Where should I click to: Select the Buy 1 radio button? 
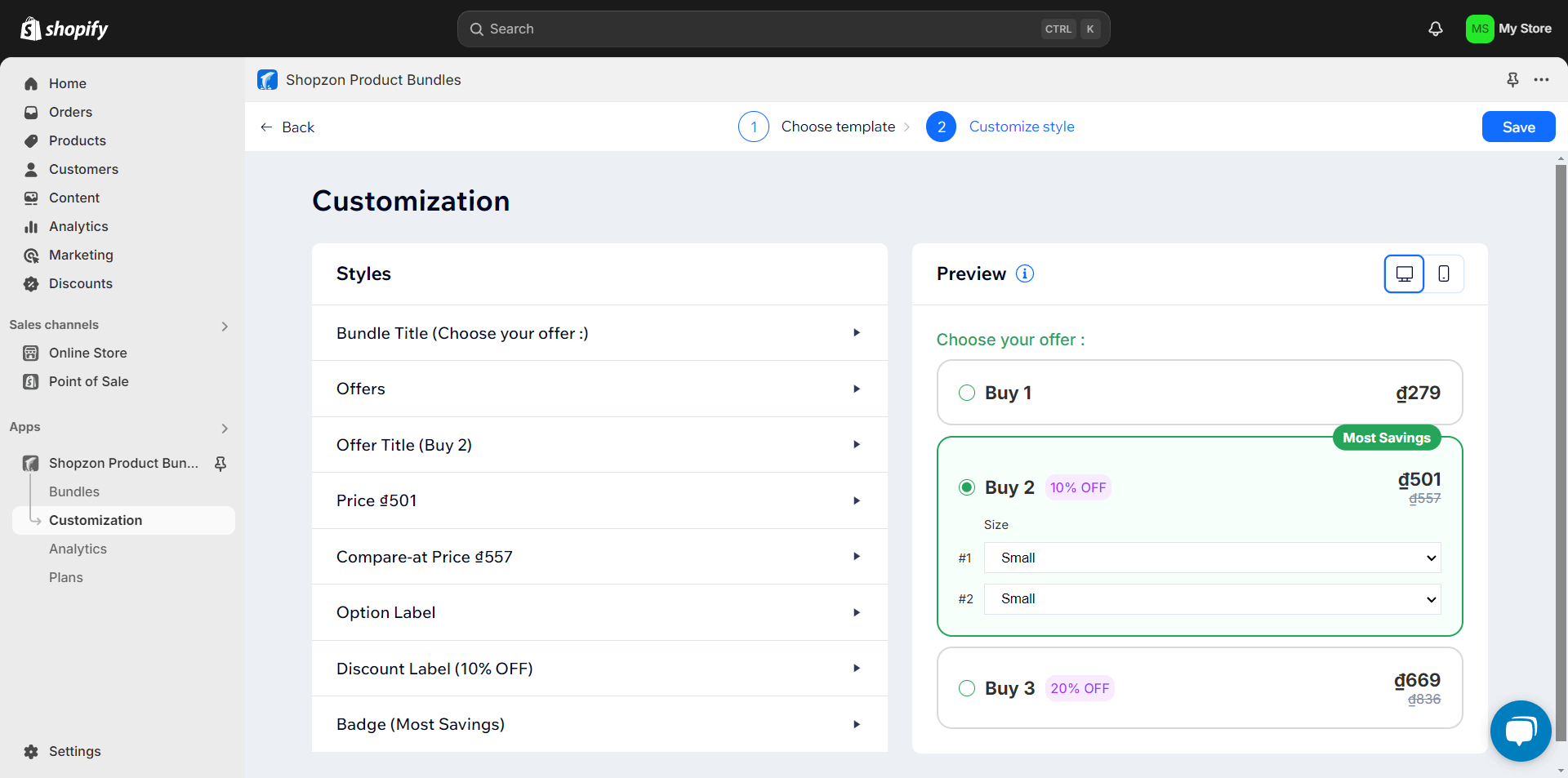click(966, 393)
